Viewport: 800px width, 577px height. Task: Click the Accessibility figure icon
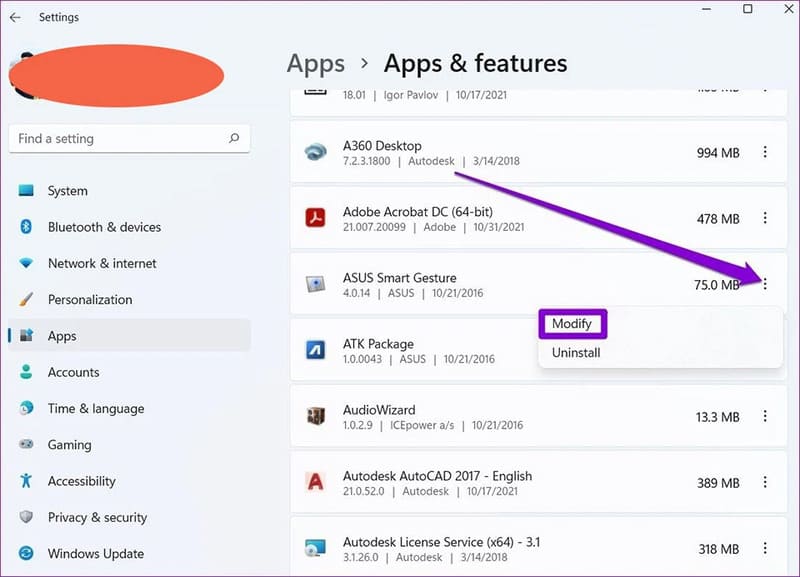coord(26,481)
